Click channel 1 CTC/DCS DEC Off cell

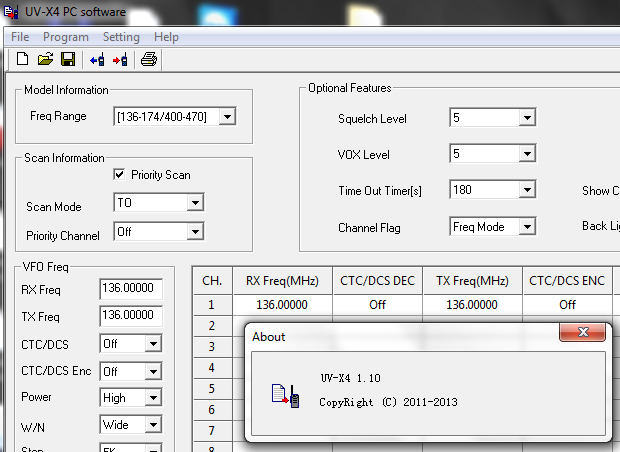point(378,305)
